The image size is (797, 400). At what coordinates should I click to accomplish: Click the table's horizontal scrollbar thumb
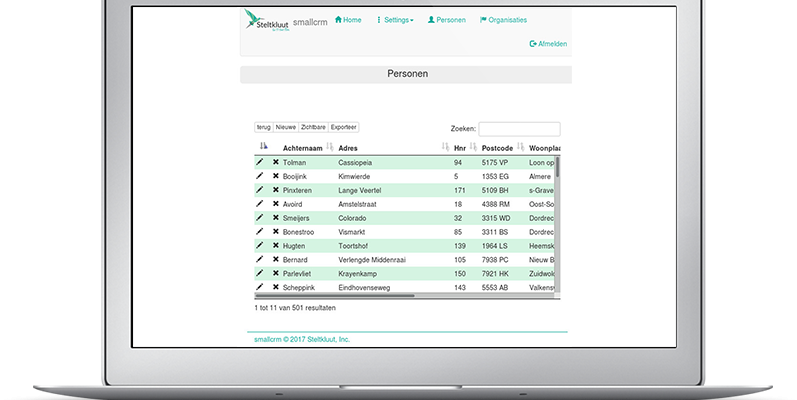click(334, 295)
